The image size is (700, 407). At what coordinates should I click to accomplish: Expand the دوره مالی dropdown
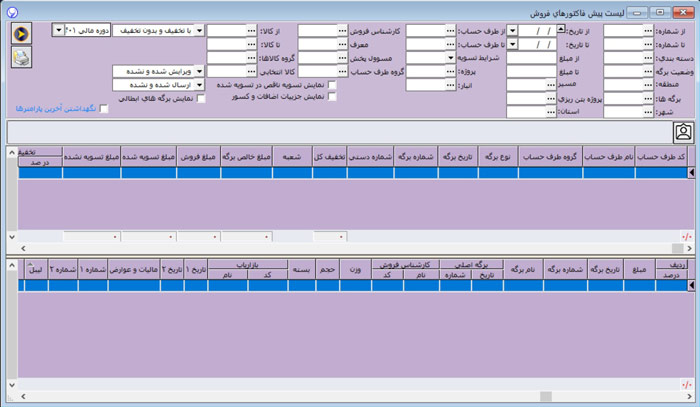[x=55, y=31]
